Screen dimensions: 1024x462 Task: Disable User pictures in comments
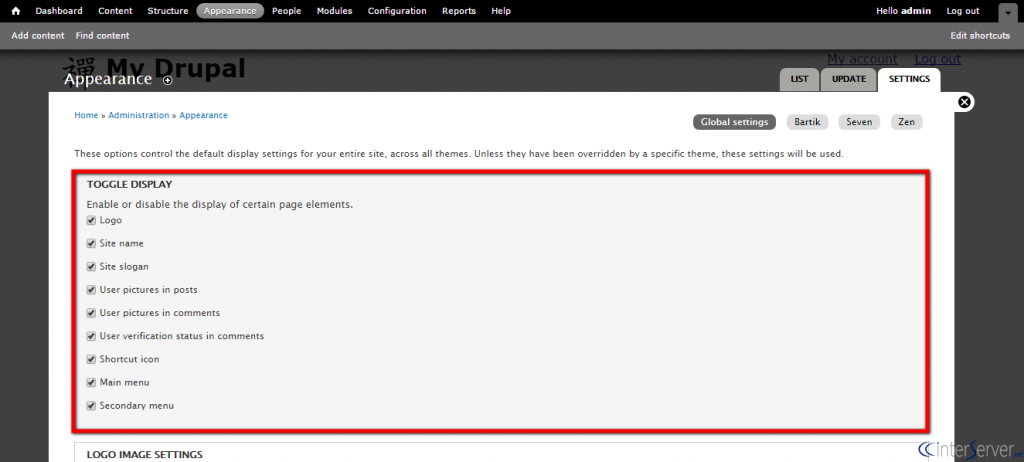91,314
